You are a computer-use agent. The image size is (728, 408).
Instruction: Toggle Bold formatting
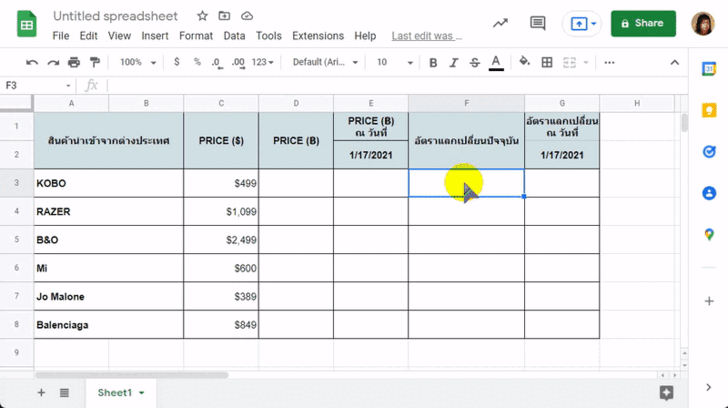pyautogui.click(x=433, y=62)
